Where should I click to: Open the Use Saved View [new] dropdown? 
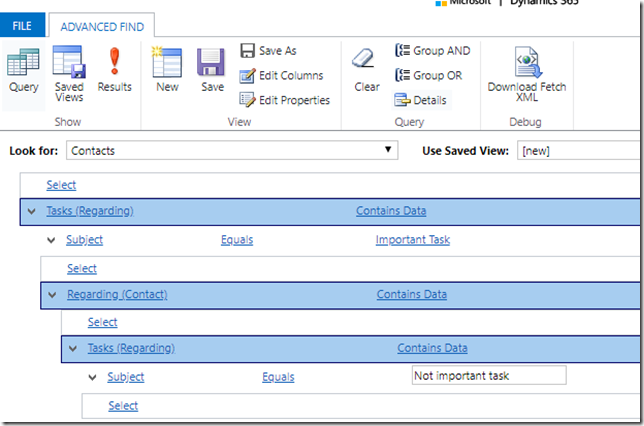pyautogui.click(x=579, y=151)
